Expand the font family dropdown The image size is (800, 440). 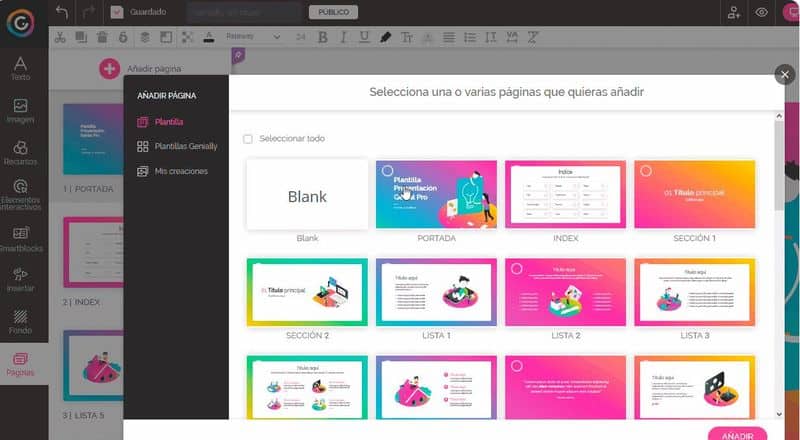click(x=252, y=37)
